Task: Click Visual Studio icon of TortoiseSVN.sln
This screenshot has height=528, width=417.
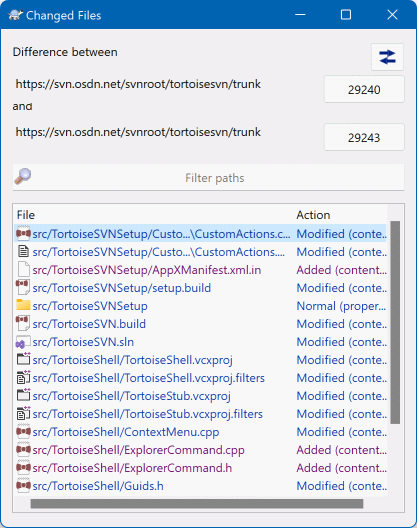Action: point(23,342)
